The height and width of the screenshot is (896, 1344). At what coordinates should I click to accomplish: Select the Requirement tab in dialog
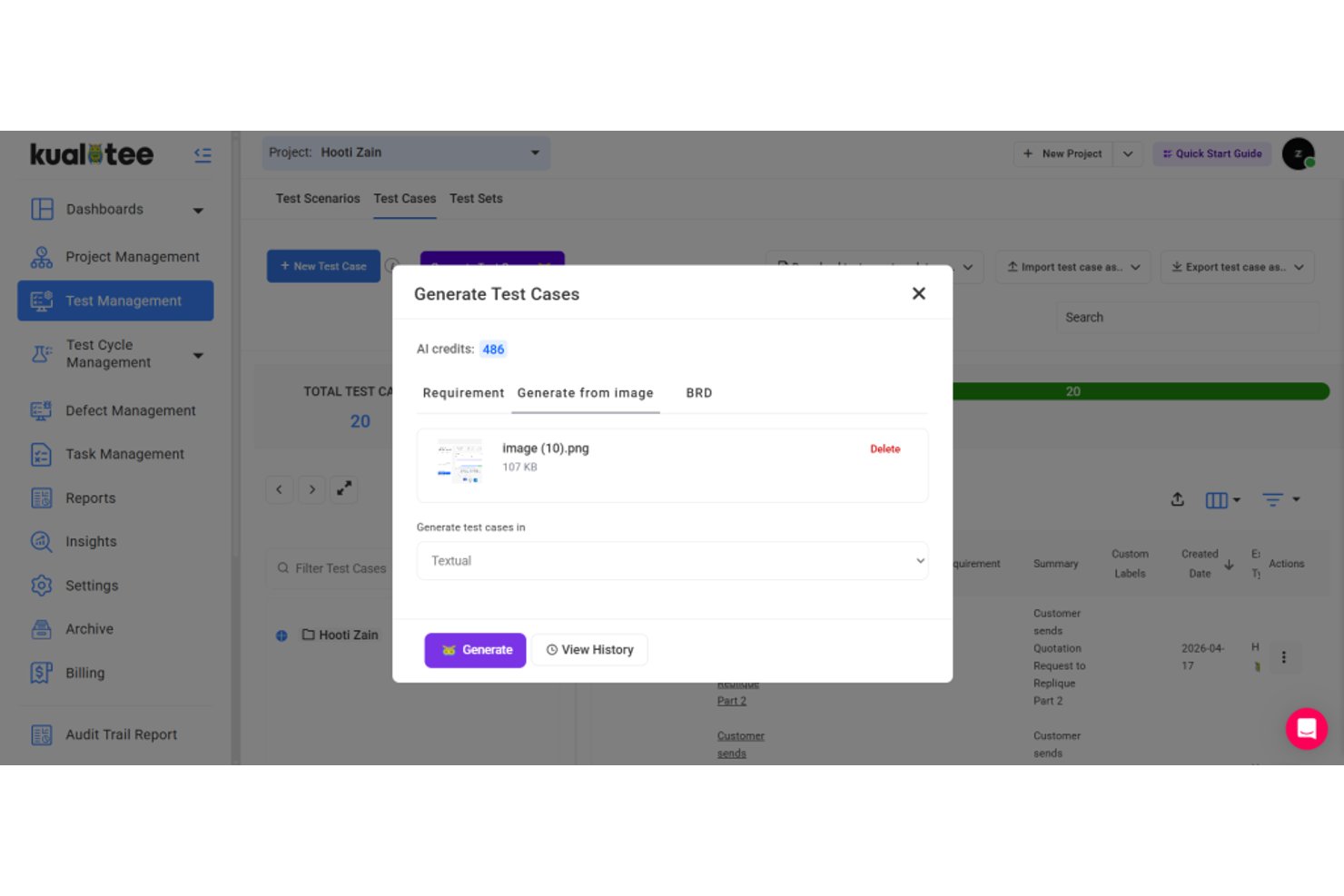tap(463, 393)
